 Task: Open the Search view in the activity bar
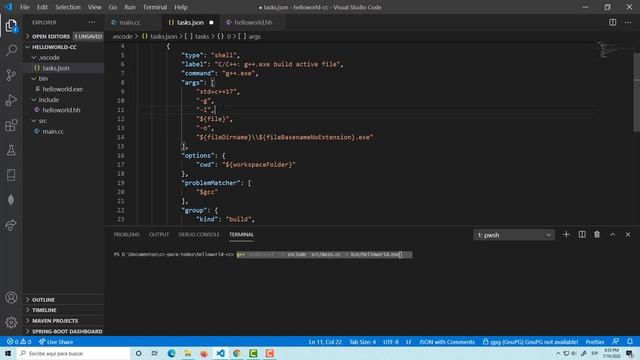tap(11, 50)
